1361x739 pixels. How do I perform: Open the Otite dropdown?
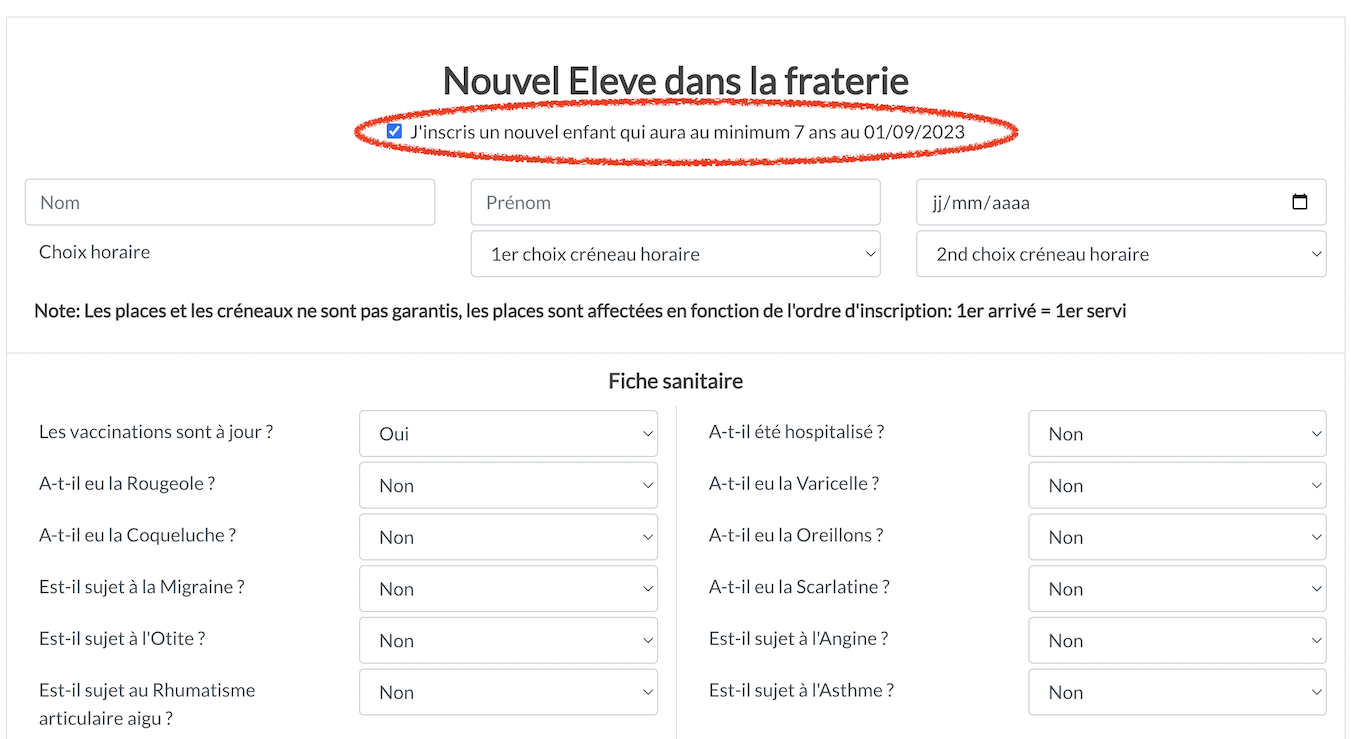(x=508, y=641)
